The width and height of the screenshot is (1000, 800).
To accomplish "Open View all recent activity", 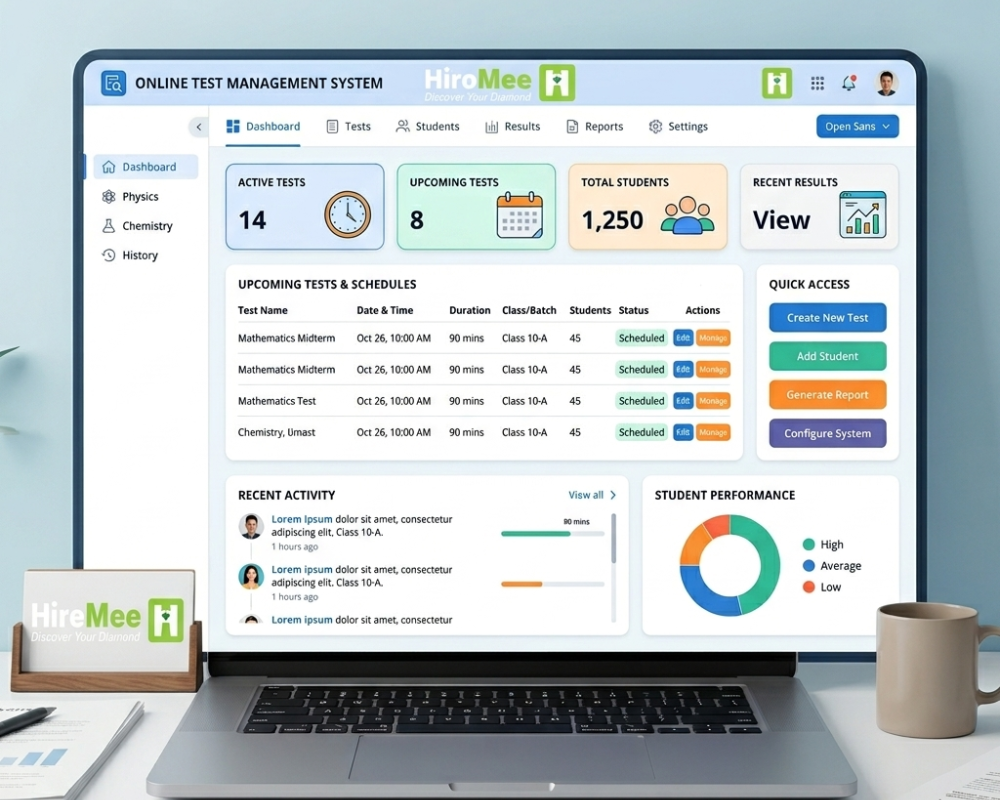I will pyautogui.click(x=585, y=495).
